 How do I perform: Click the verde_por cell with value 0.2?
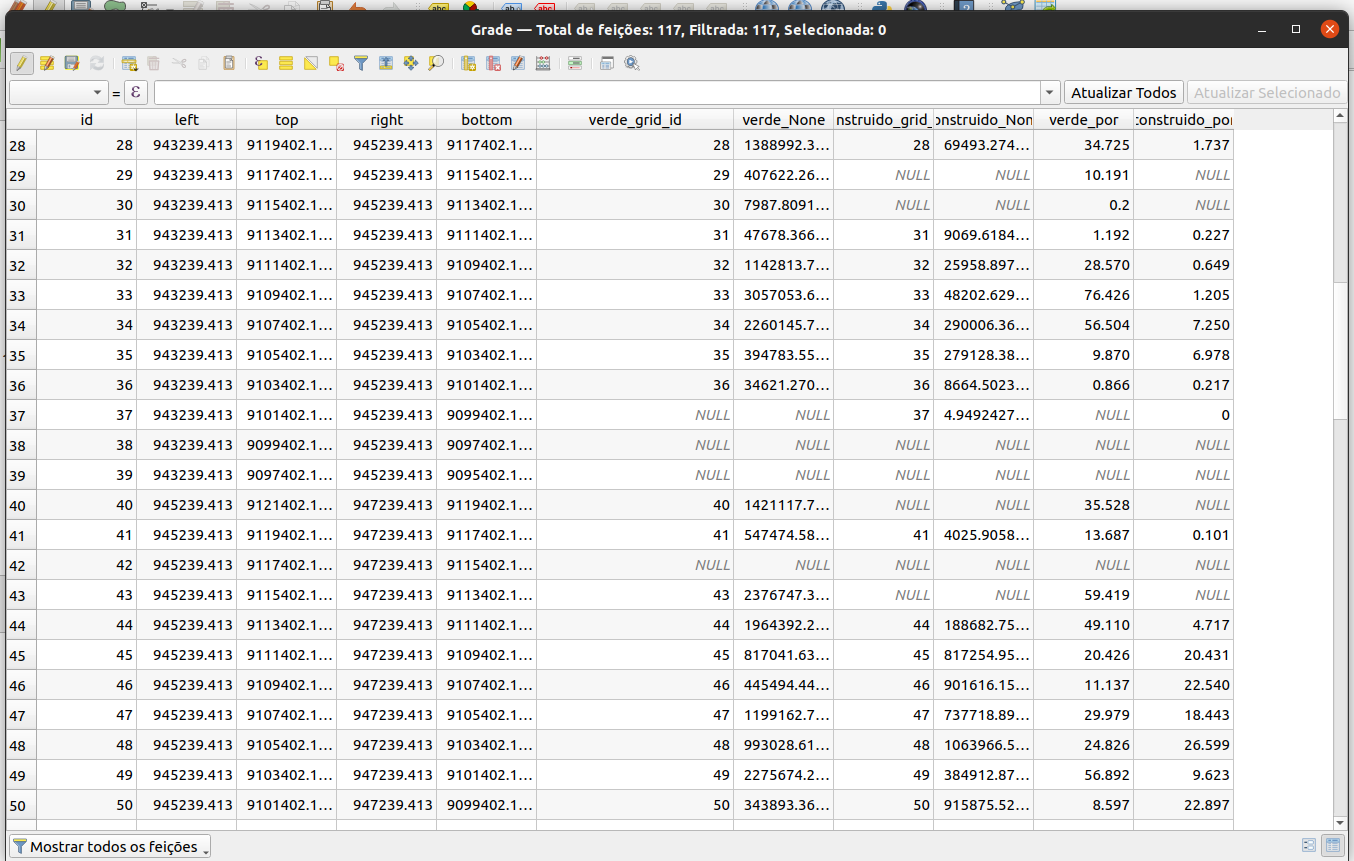click(x=1084, y=205)
